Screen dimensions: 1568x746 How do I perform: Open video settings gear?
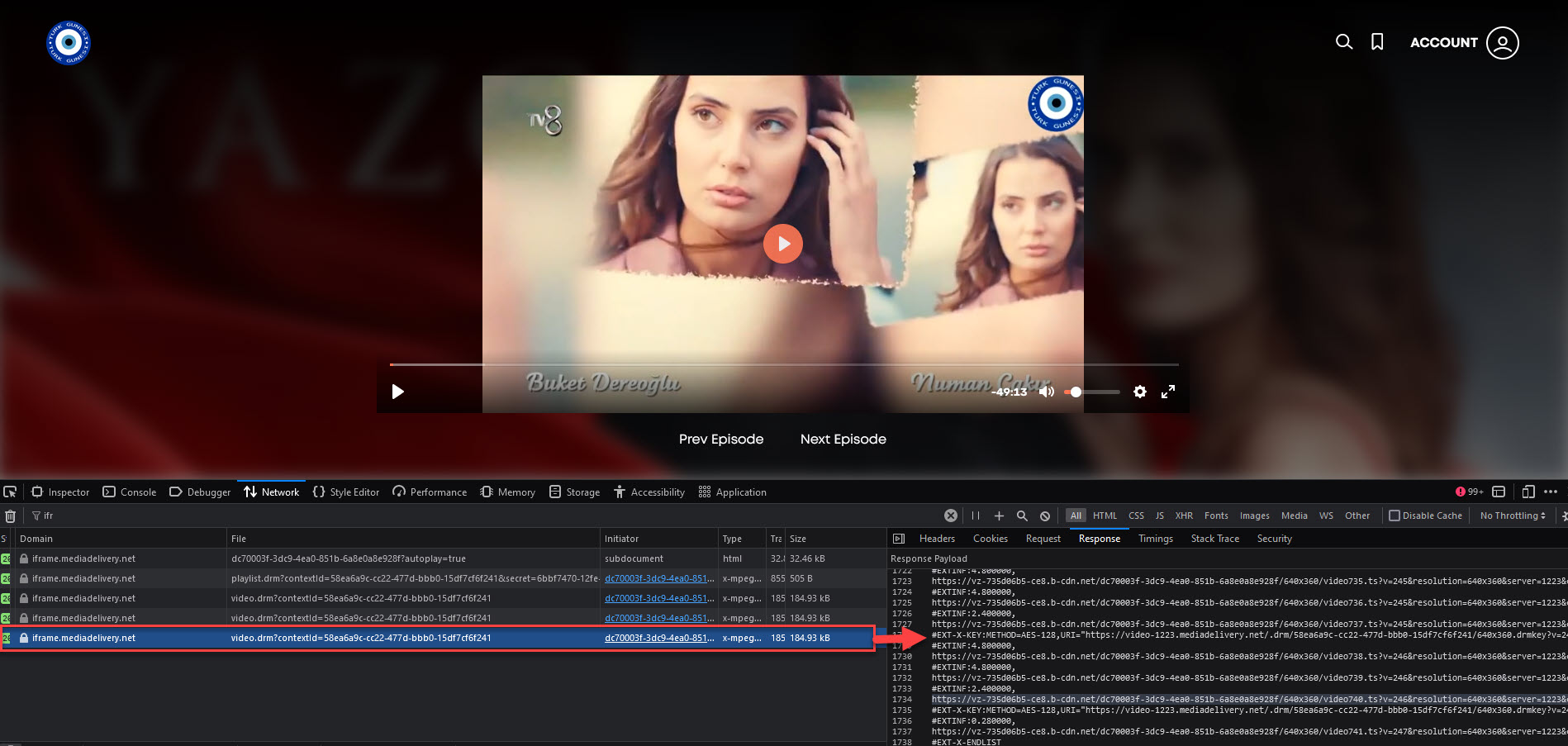1140,392
